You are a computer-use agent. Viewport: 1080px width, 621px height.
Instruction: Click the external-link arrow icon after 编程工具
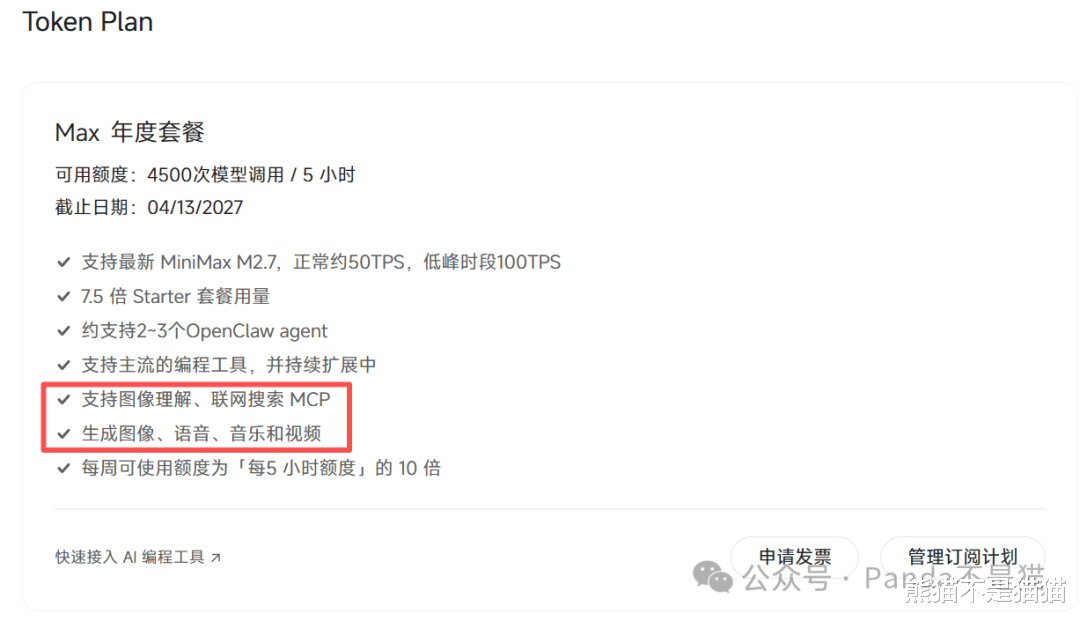coord(216,558)
